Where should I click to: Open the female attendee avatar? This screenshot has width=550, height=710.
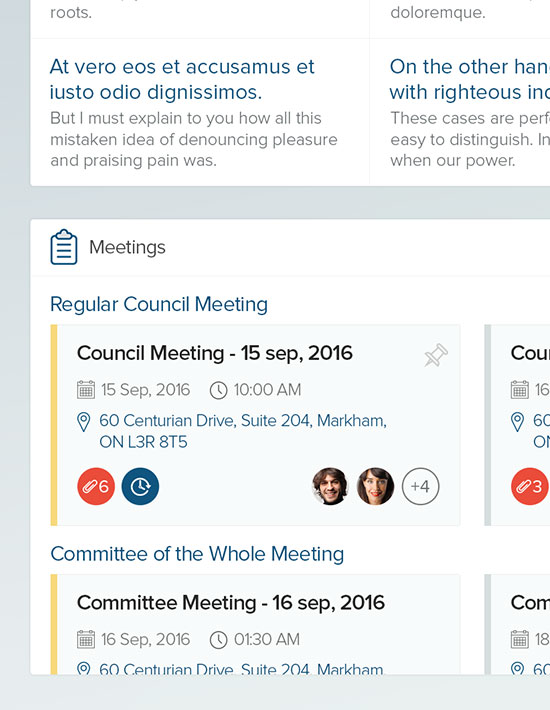coord(375,486)
